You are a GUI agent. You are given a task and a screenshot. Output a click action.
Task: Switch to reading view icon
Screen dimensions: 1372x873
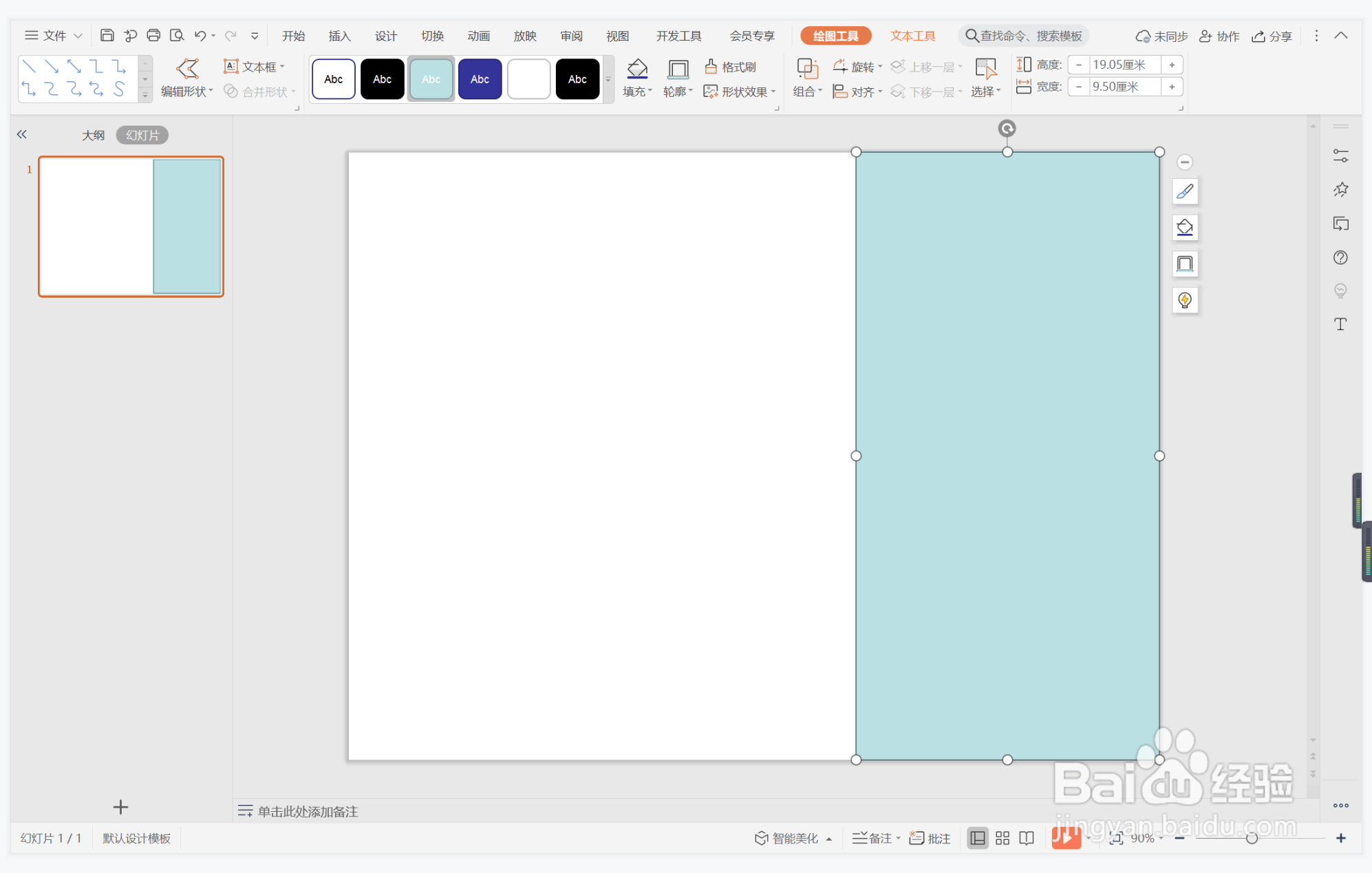click(x=1027, y=838)
